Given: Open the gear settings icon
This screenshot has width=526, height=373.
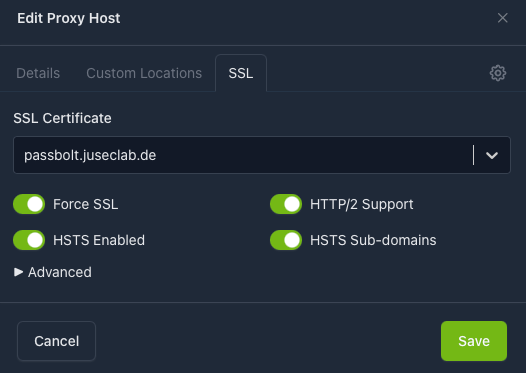Looking at the screenshot, I should coord(498,73).
